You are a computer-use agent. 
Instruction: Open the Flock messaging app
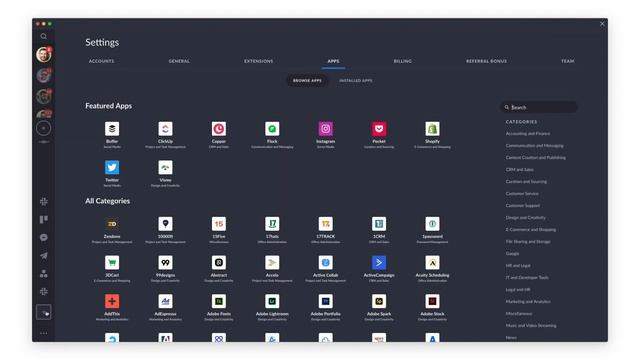[x=272, y=129]
